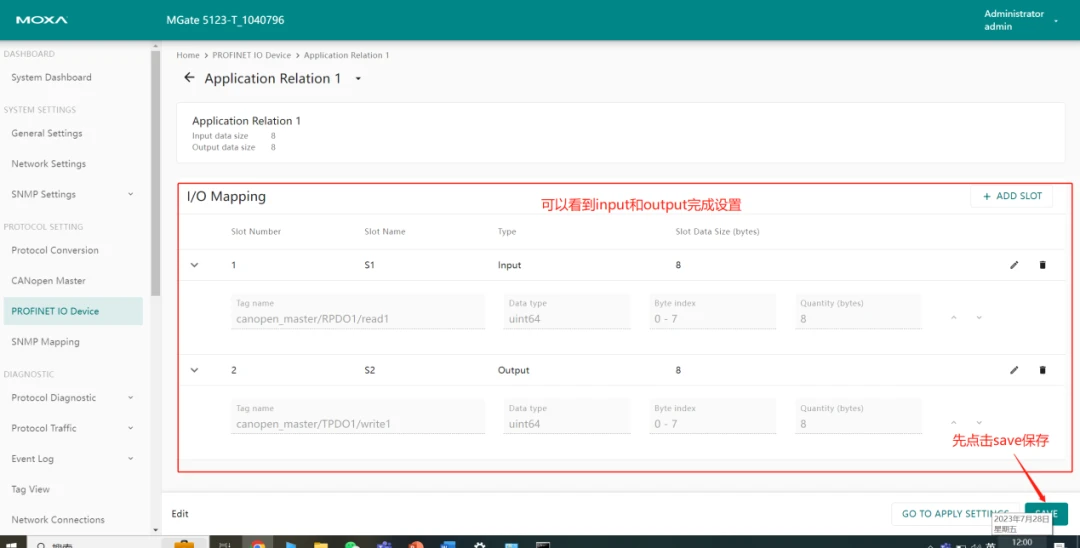Delete slot S1 using trash icon

(1042, 265)
